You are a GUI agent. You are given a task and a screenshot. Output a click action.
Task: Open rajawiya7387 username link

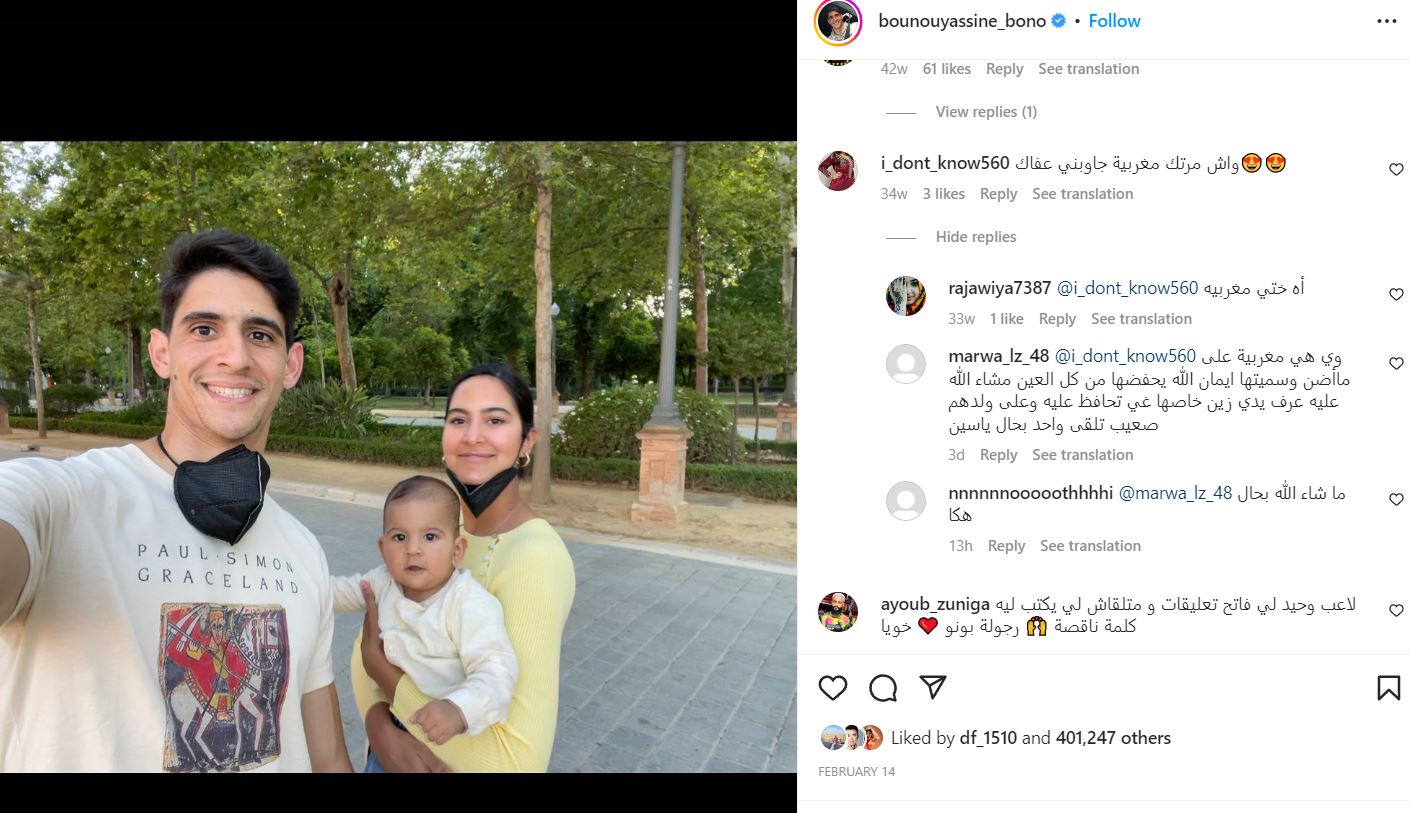point(999,288)
